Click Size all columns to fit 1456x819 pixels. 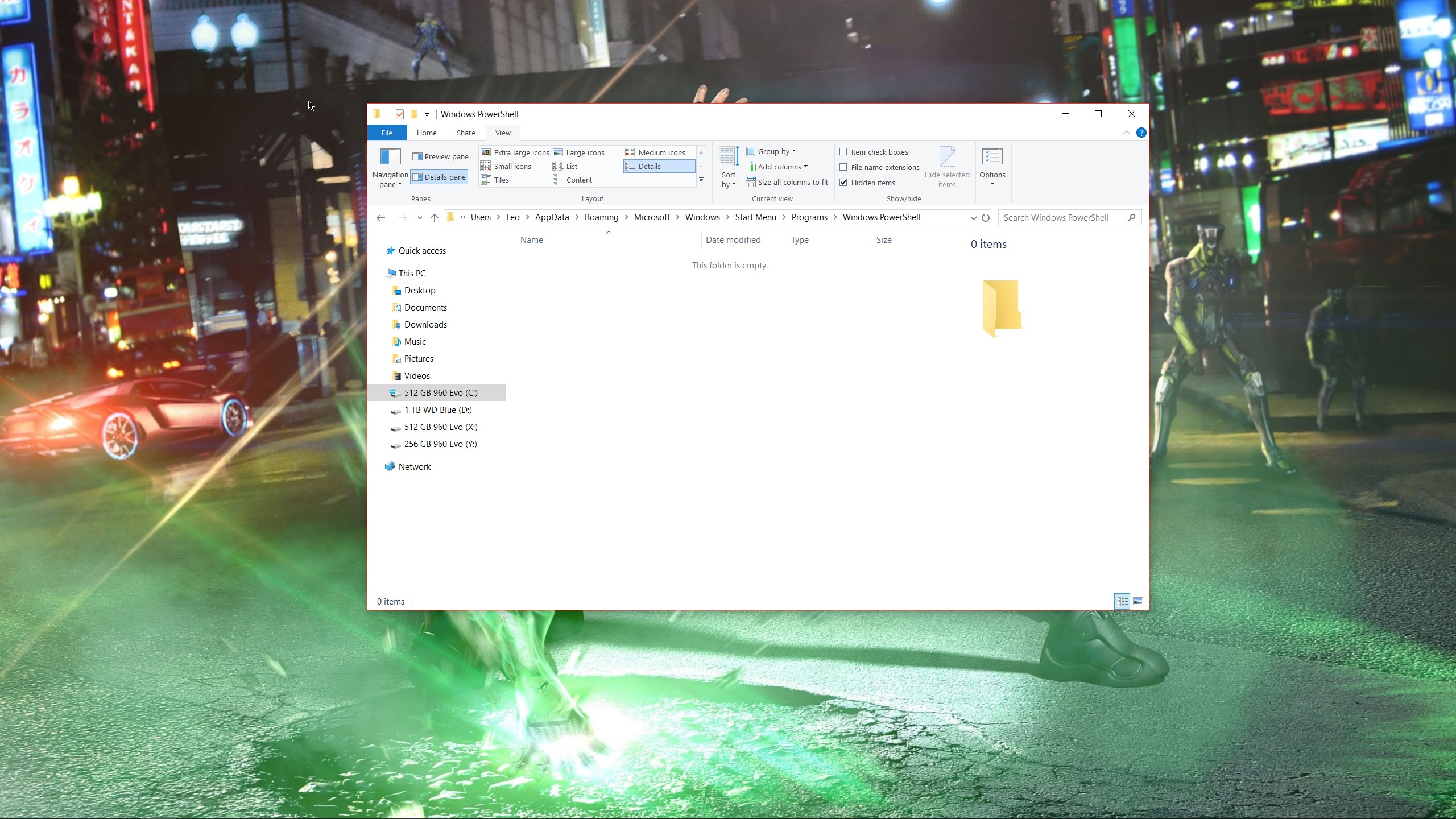pos(787,183)
